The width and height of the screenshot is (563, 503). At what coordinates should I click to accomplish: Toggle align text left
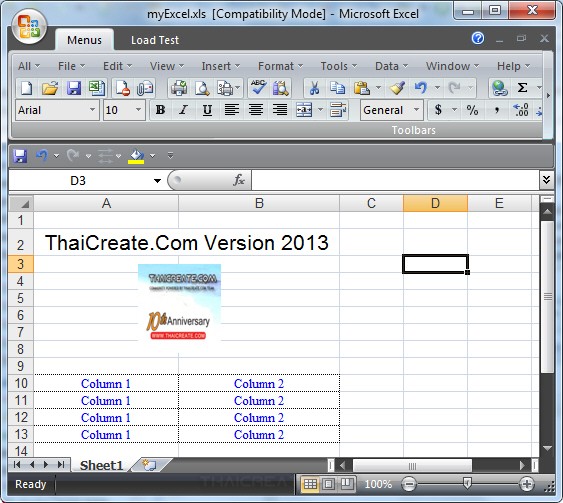[x=232, y=110]
